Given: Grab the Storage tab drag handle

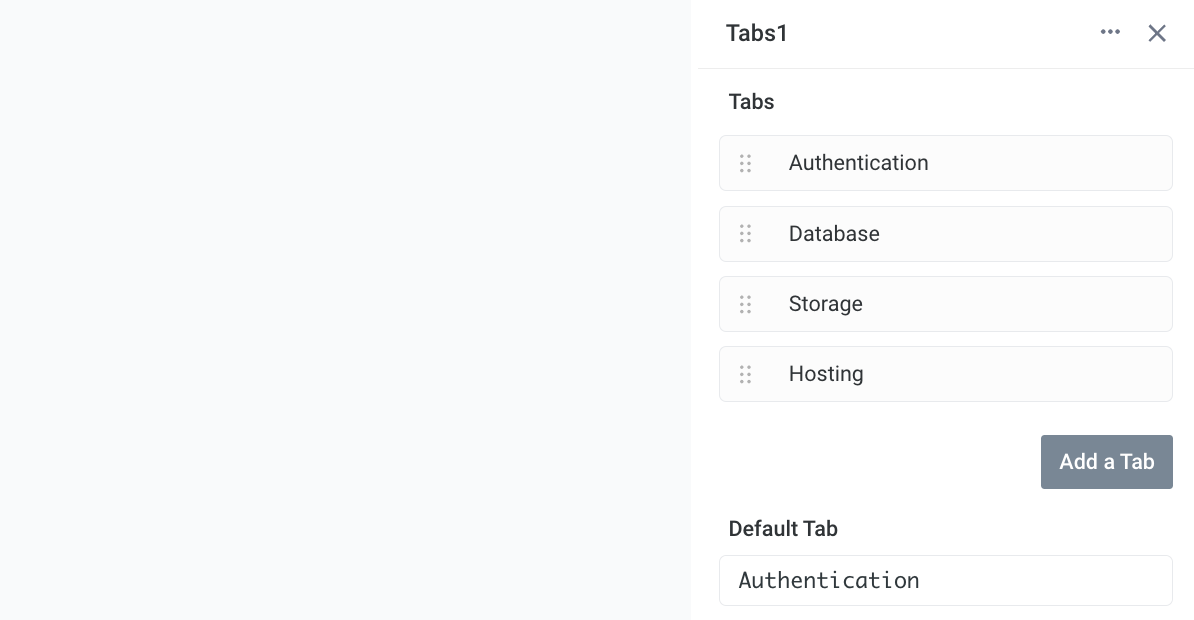Looking at the screenshot, I should tap(745, 304).
